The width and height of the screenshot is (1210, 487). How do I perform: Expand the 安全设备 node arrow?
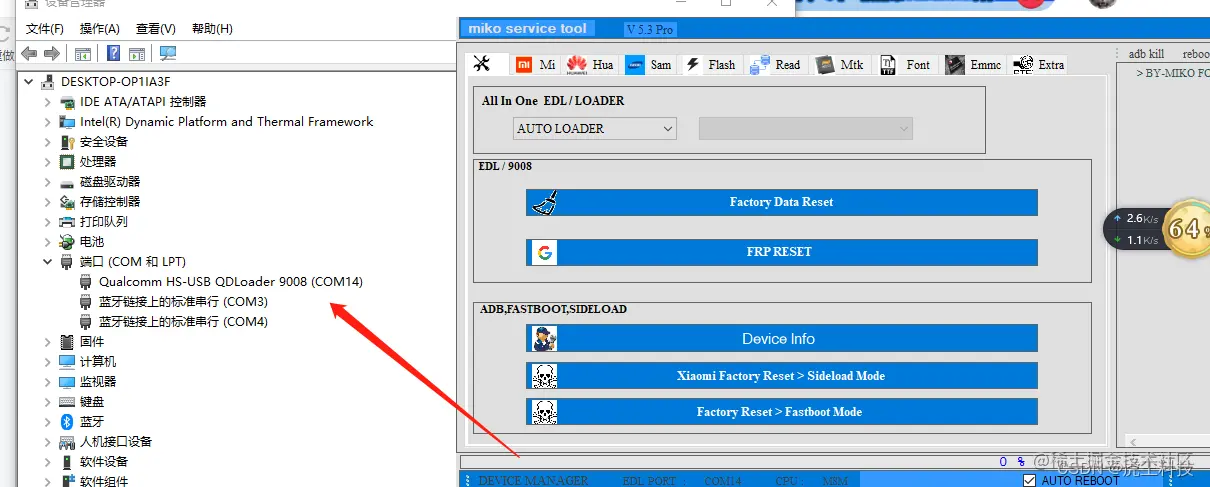pos(47,142)
